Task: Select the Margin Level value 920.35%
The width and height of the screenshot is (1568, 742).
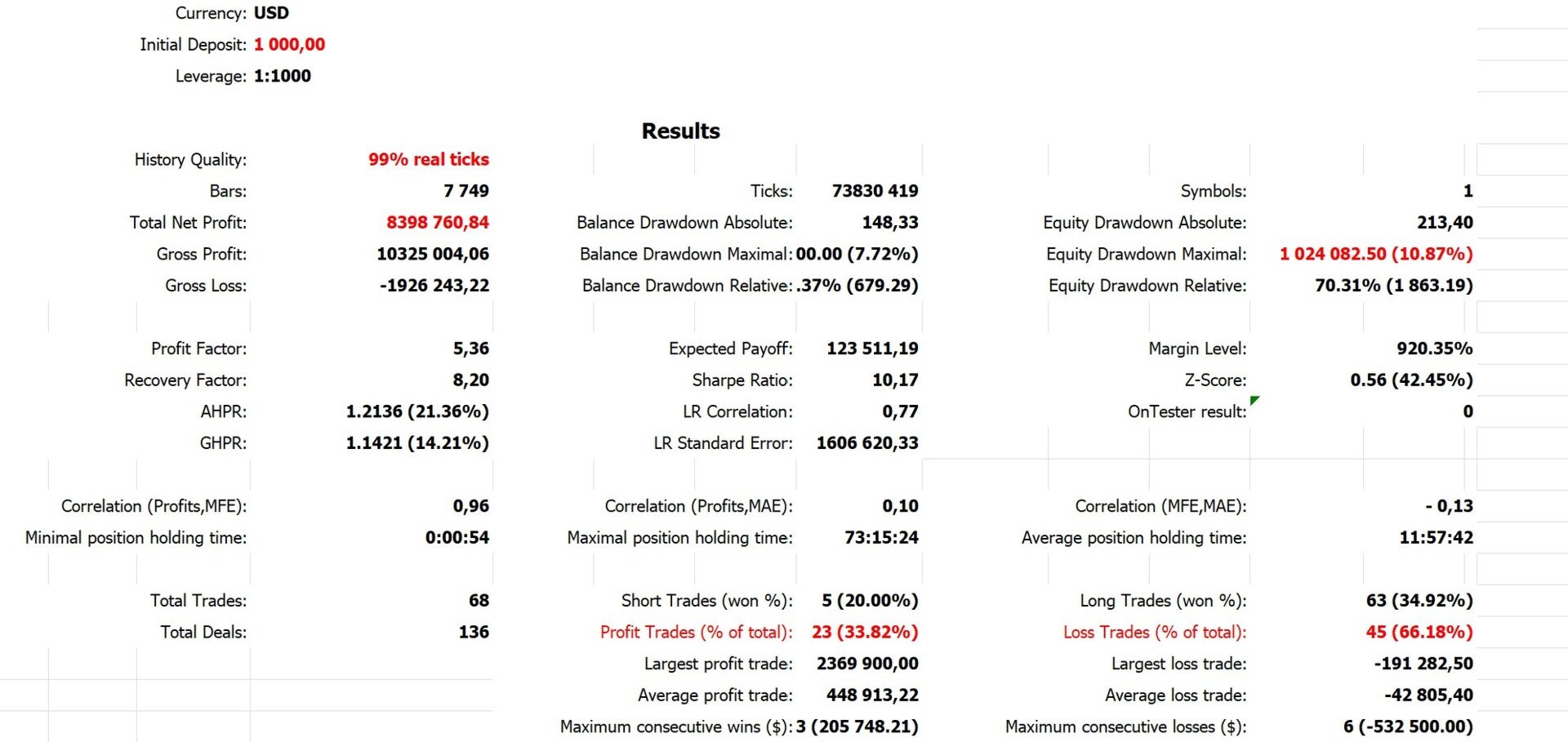Action: 1434,349
